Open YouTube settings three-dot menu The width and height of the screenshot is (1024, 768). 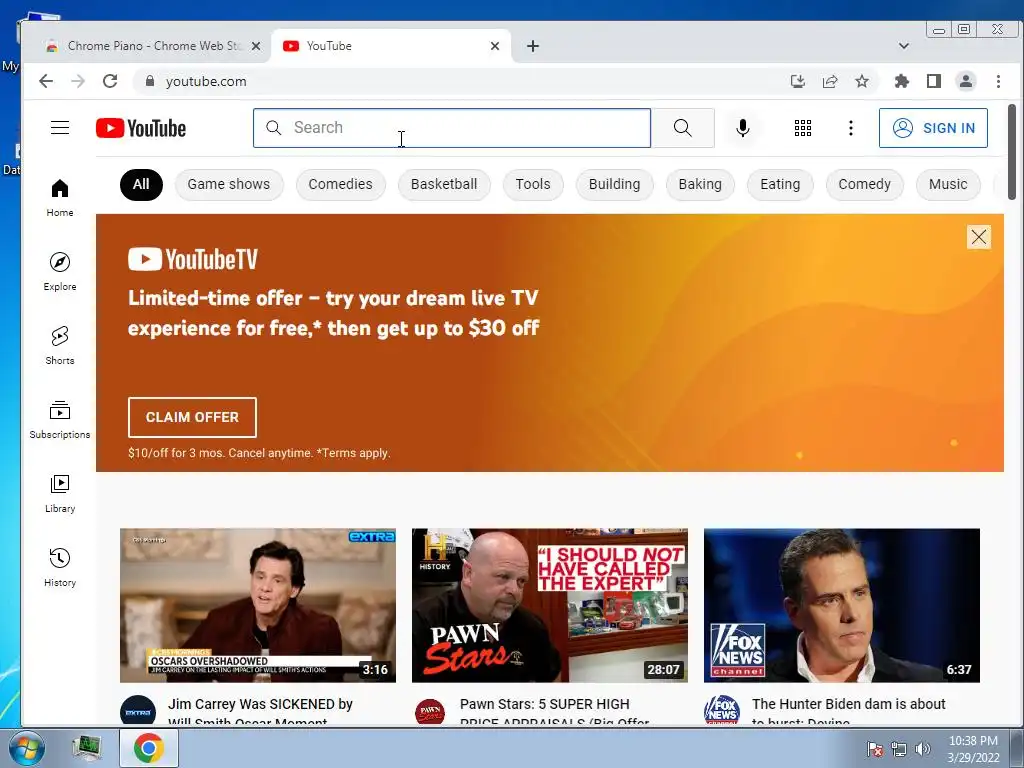pyautogui.click(x=850, y=128)
